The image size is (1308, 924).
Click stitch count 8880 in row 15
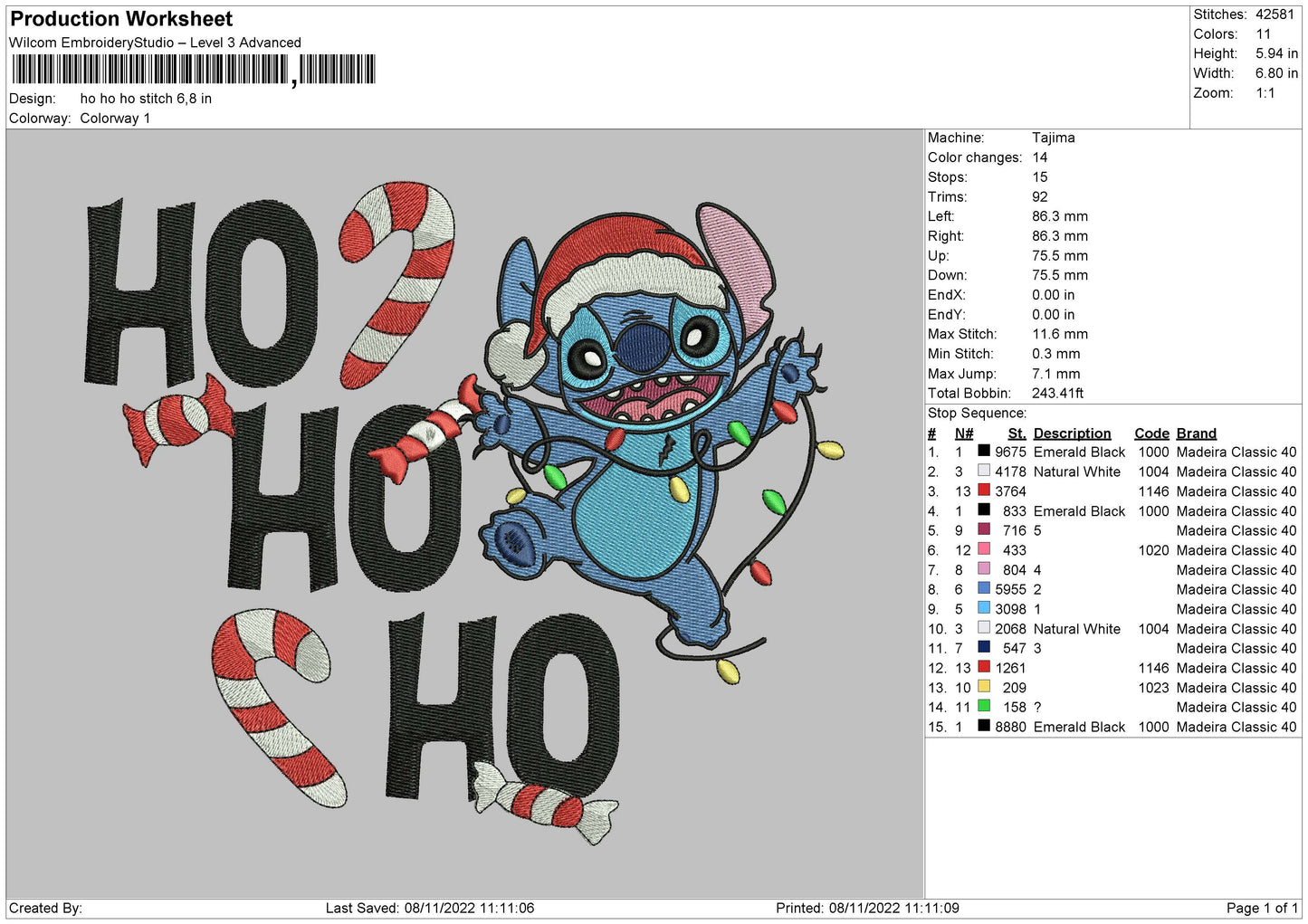(x=1010, y=727)
